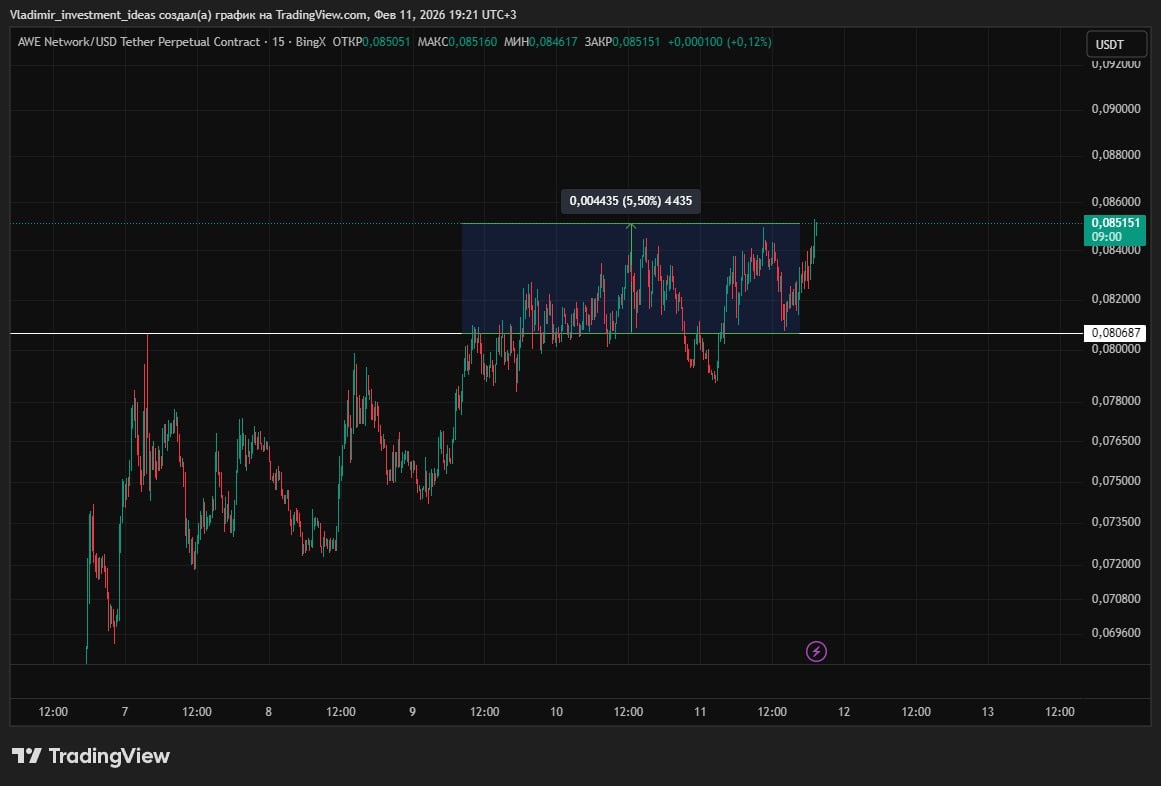Viewport: 1161px width, 786px height.
Task: Select the 0,080687 horizontal line price label
Action: tap(1115, 333)
